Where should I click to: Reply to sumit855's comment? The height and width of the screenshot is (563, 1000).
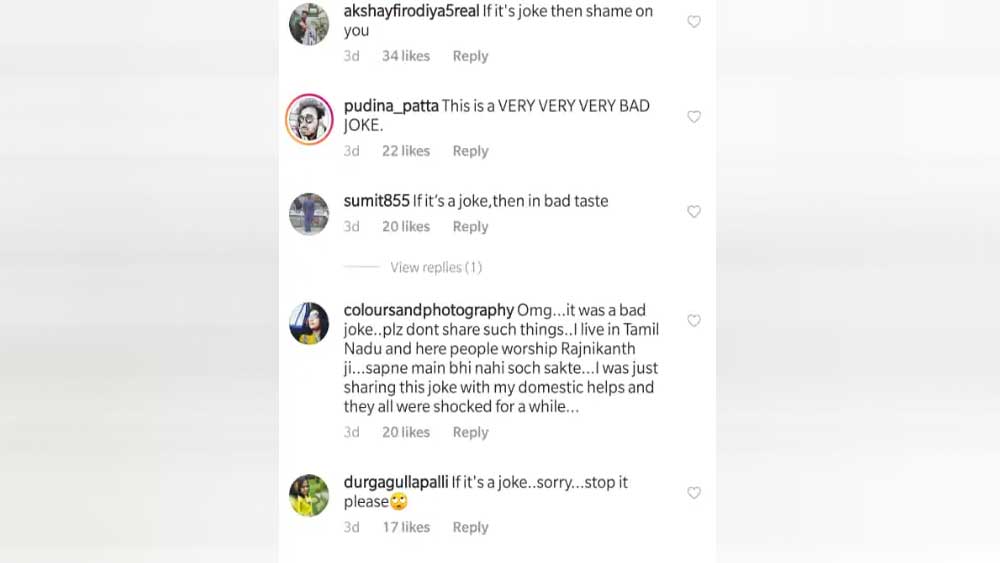pos(470,227)
